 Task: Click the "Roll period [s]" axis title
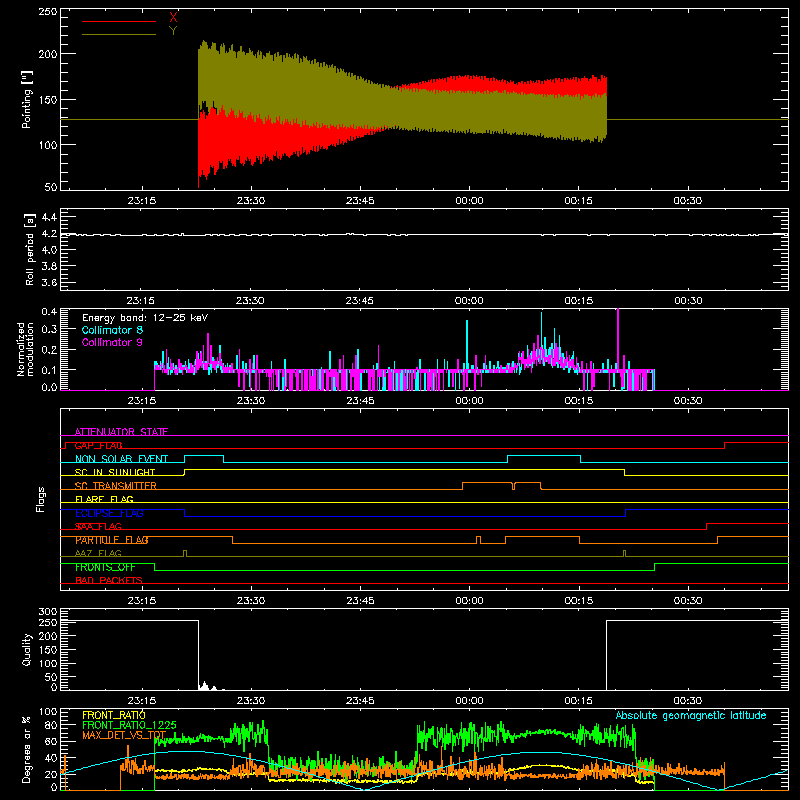(30, 249)
